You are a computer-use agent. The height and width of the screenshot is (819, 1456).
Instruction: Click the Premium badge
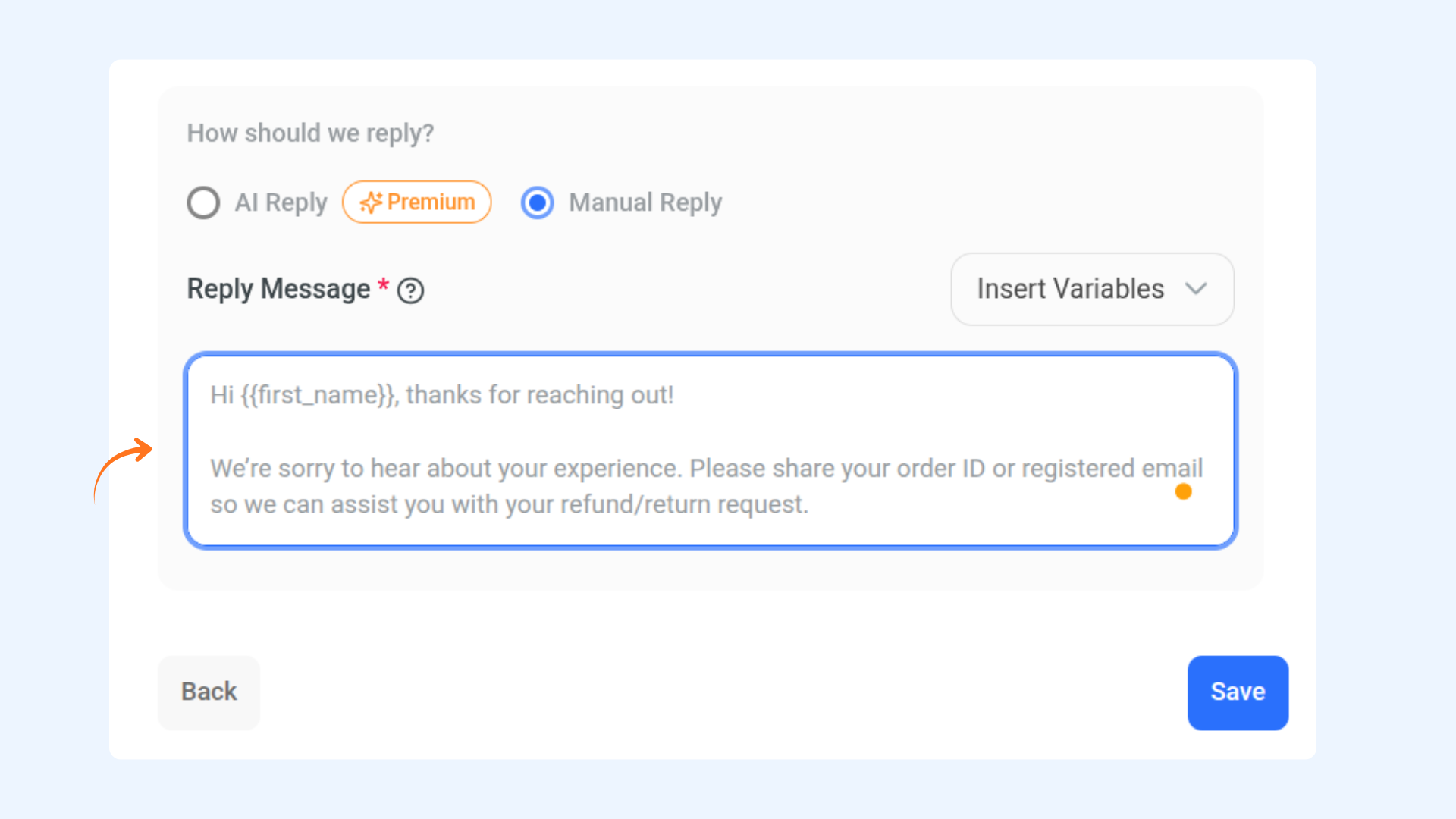coord(416,202)
